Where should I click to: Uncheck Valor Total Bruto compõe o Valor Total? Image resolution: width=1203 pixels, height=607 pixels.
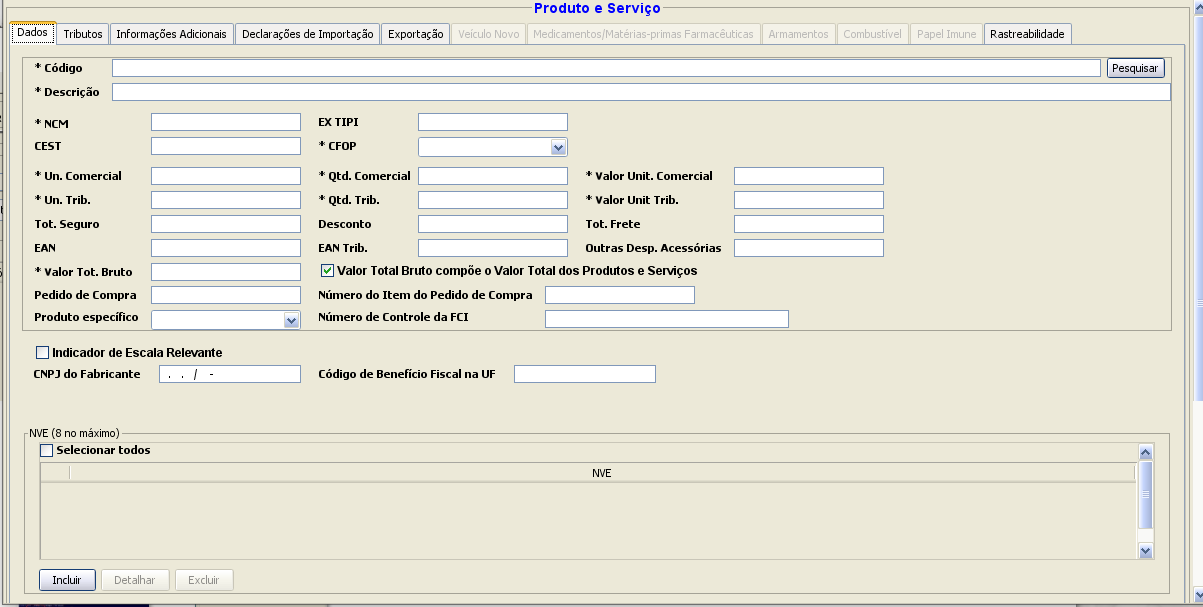pos(327,270)
